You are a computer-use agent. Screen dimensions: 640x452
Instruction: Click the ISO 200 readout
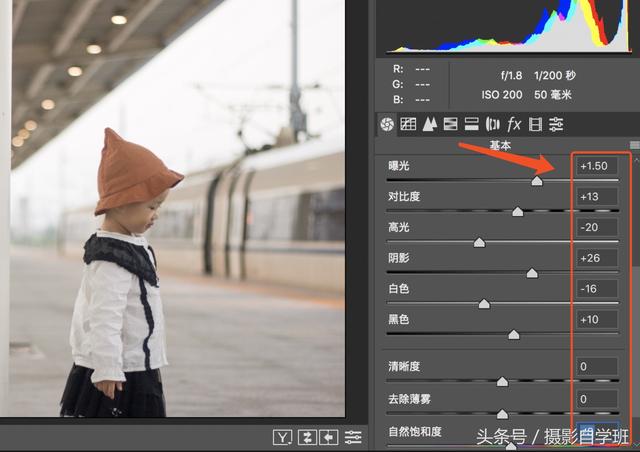[x=502, y=95]
